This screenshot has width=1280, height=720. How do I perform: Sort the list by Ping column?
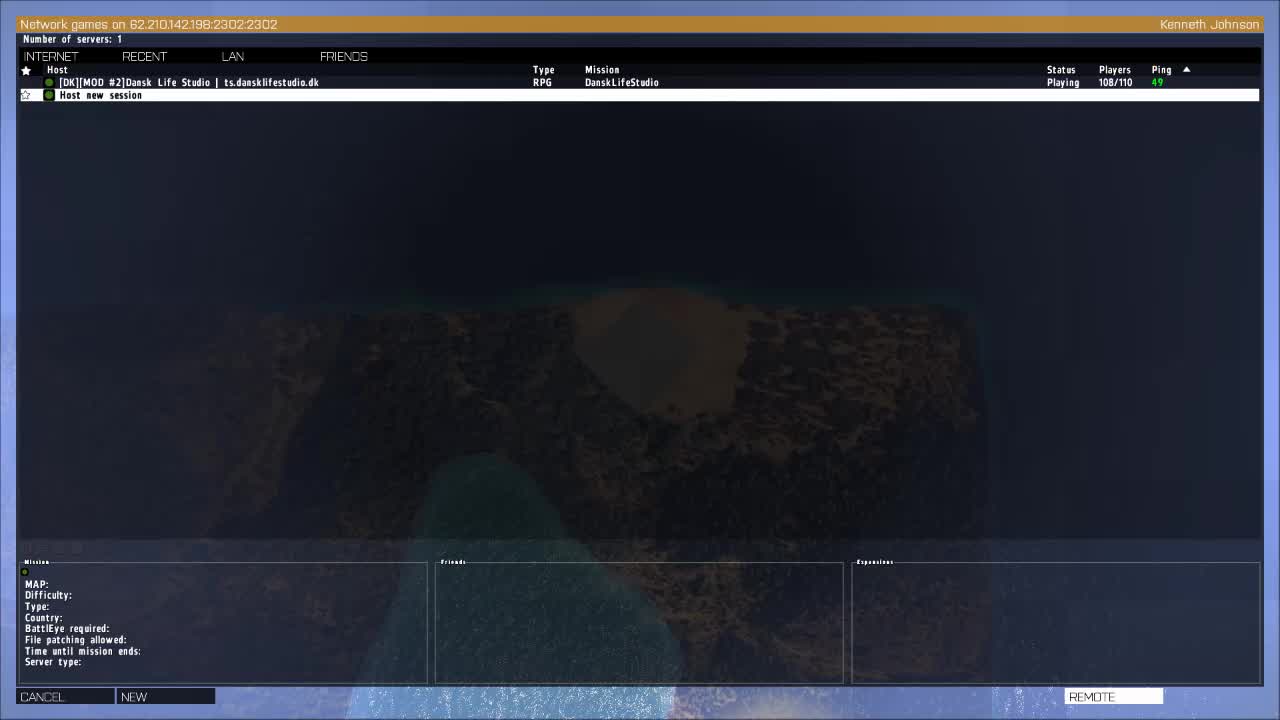[1161, 70]
